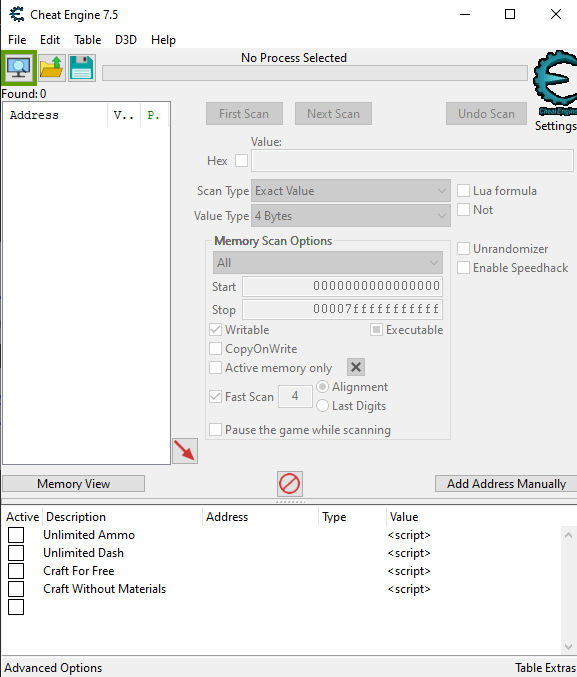Open the Value Type 4 Bytes dropdown

pos(351,215)
